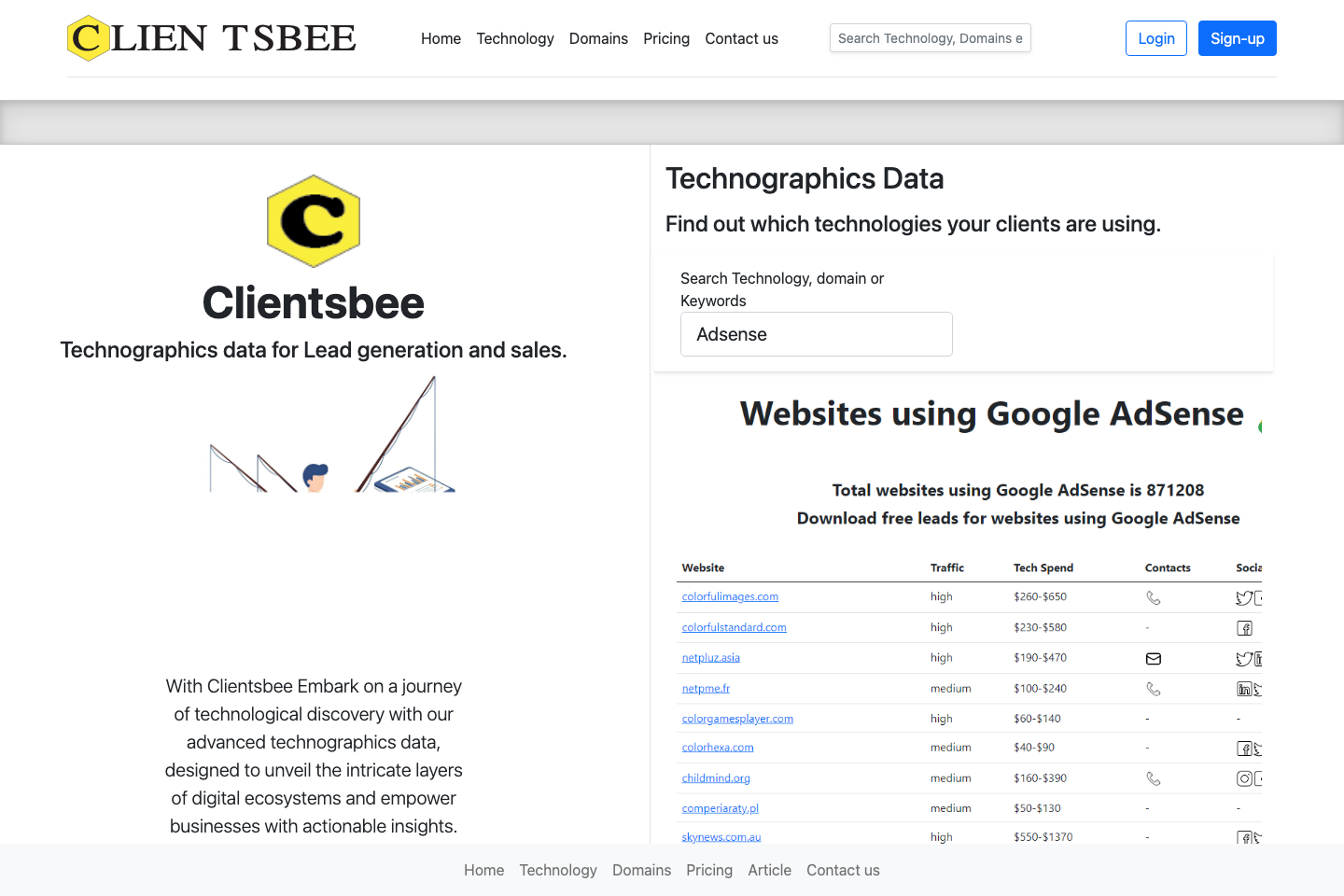The width and height of the screenshot is (1344, 896).
Task: Open Facebook icon for colorhexa.com
Action: pyautogui.click(x=1245, y=748)
